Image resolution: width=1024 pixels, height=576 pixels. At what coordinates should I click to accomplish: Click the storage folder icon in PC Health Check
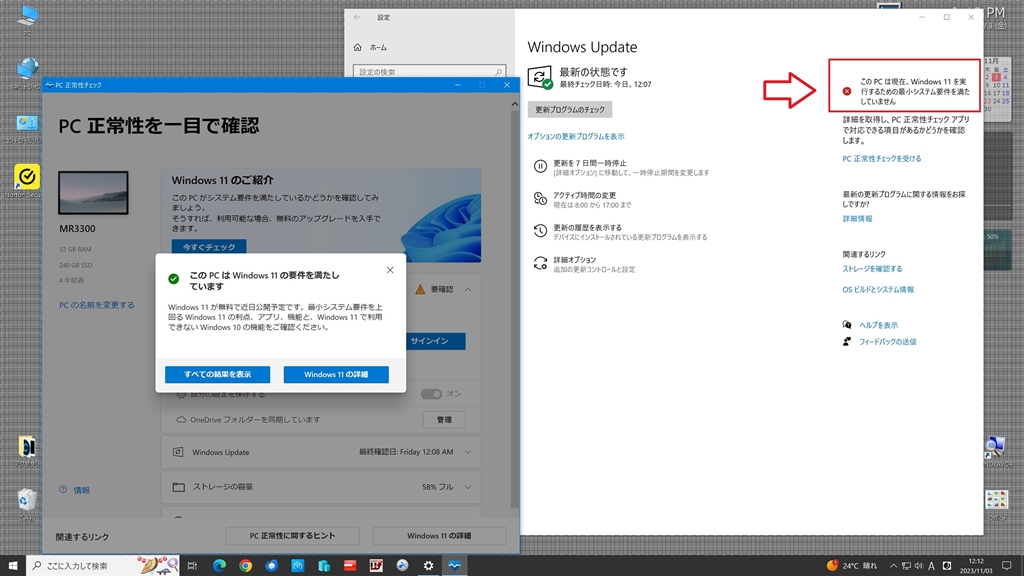[x=178, y=487]
